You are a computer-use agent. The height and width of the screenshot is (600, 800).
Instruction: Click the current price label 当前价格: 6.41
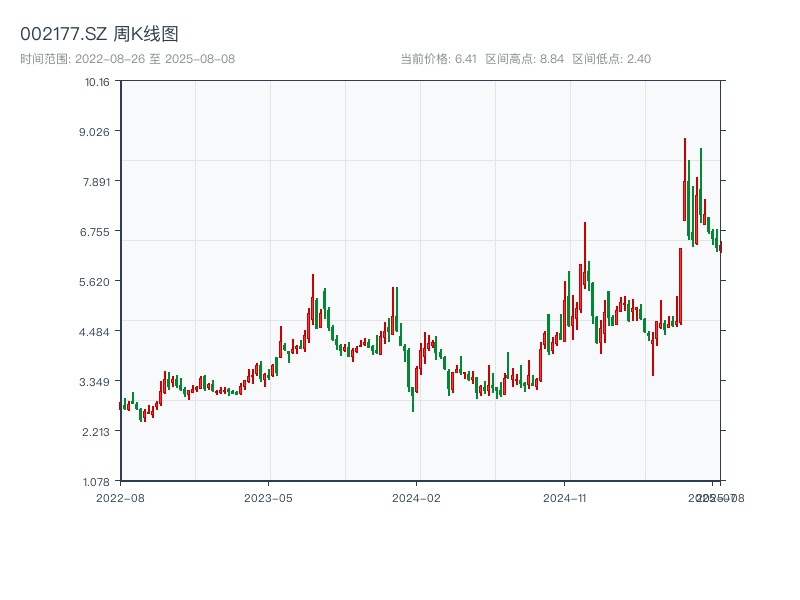[x=438, y=59]
